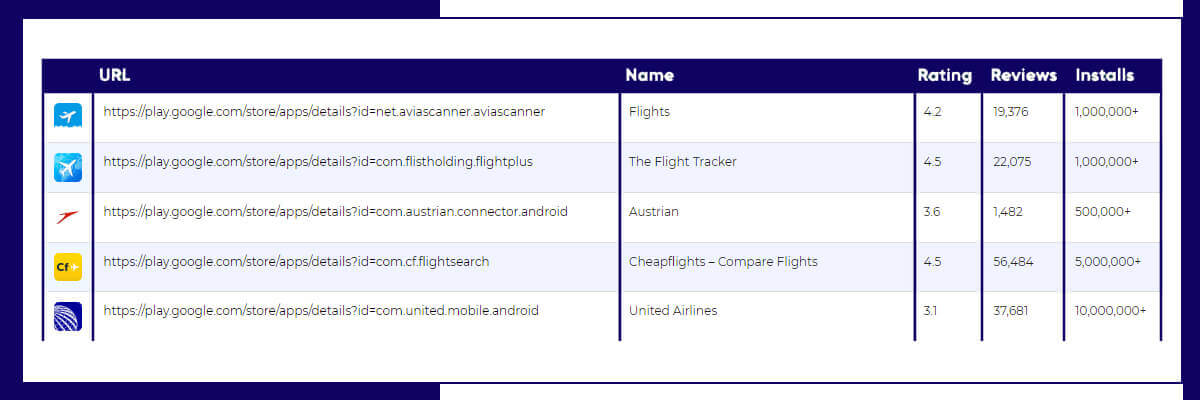Click the United Airlines globe icon
Image resolution: width=1200 pixels, height=400 pixels.
[68, 316]
